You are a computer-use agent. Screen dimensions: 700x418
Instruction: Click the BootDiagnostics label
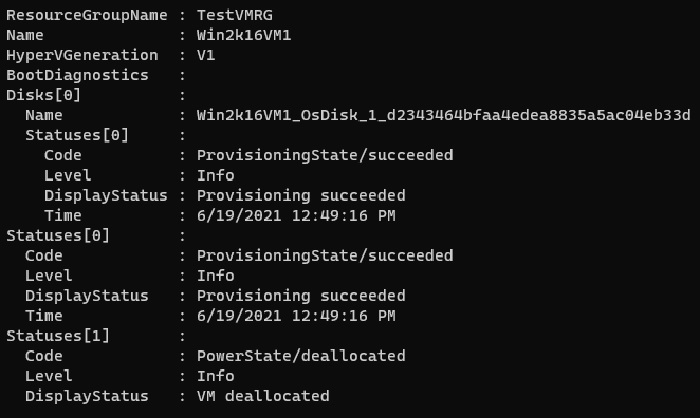point(77,75)
